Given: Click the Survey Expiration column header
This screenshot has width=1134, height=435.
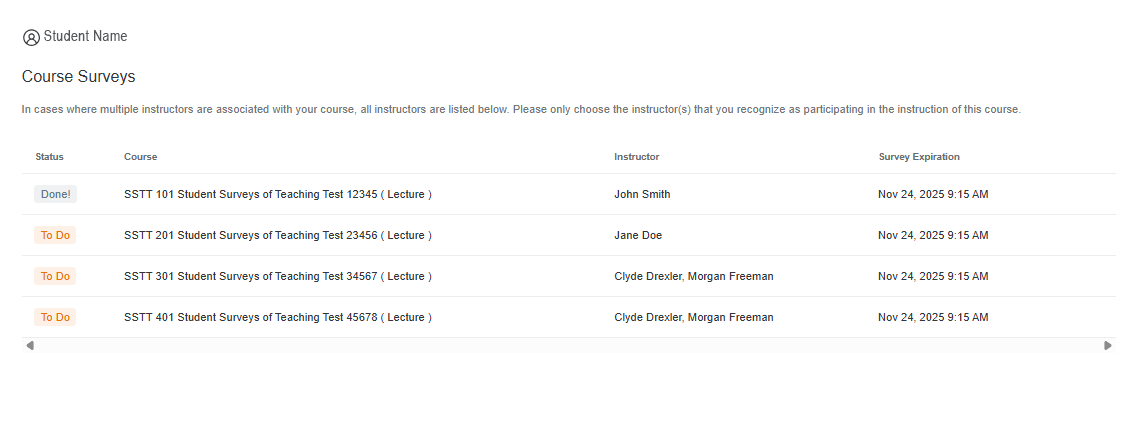Looking at the screenshot, I should pos(919,157).
